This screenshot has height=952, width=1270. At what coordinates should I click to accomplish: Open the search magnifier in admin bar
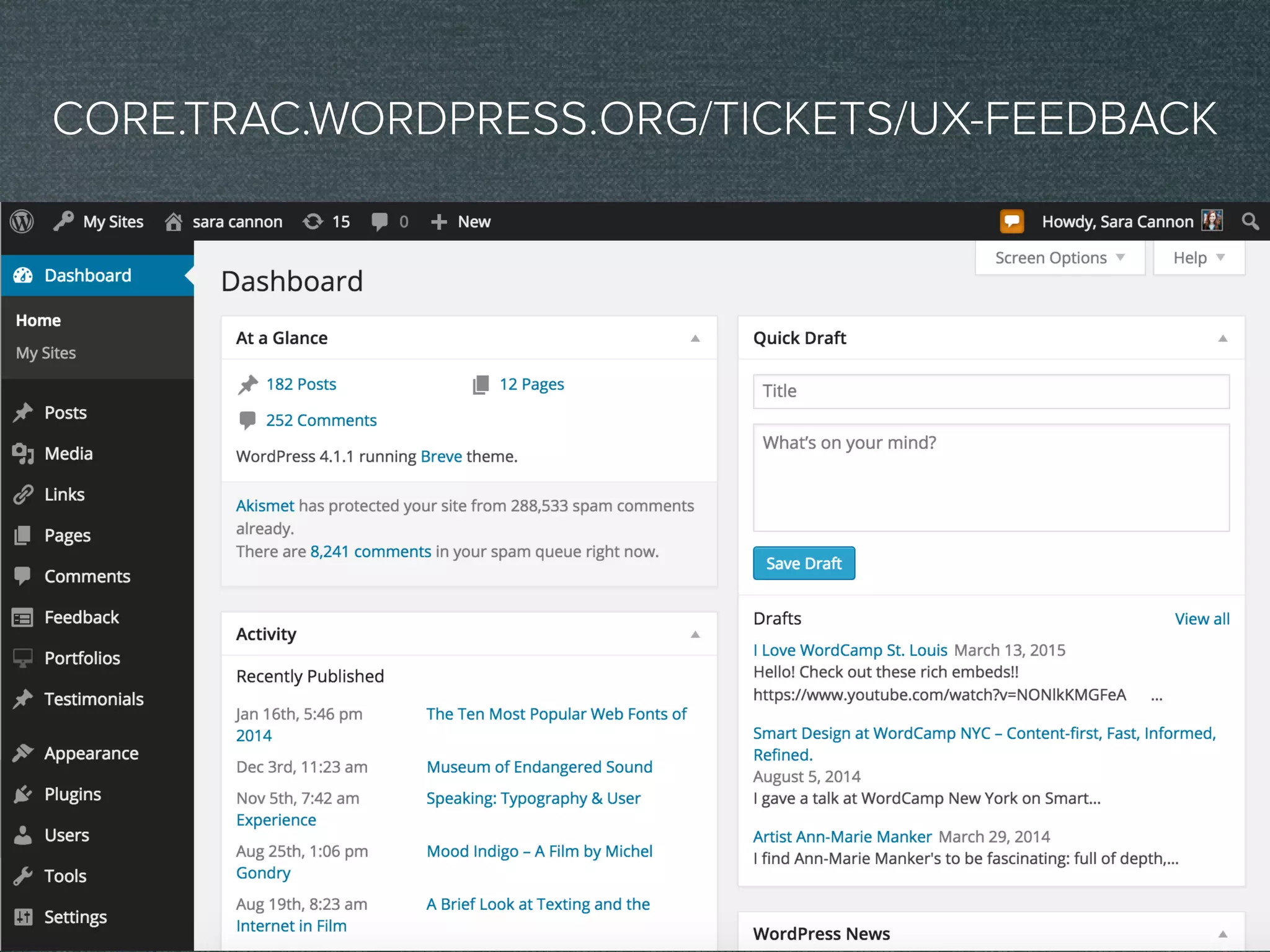[1250, 221]
